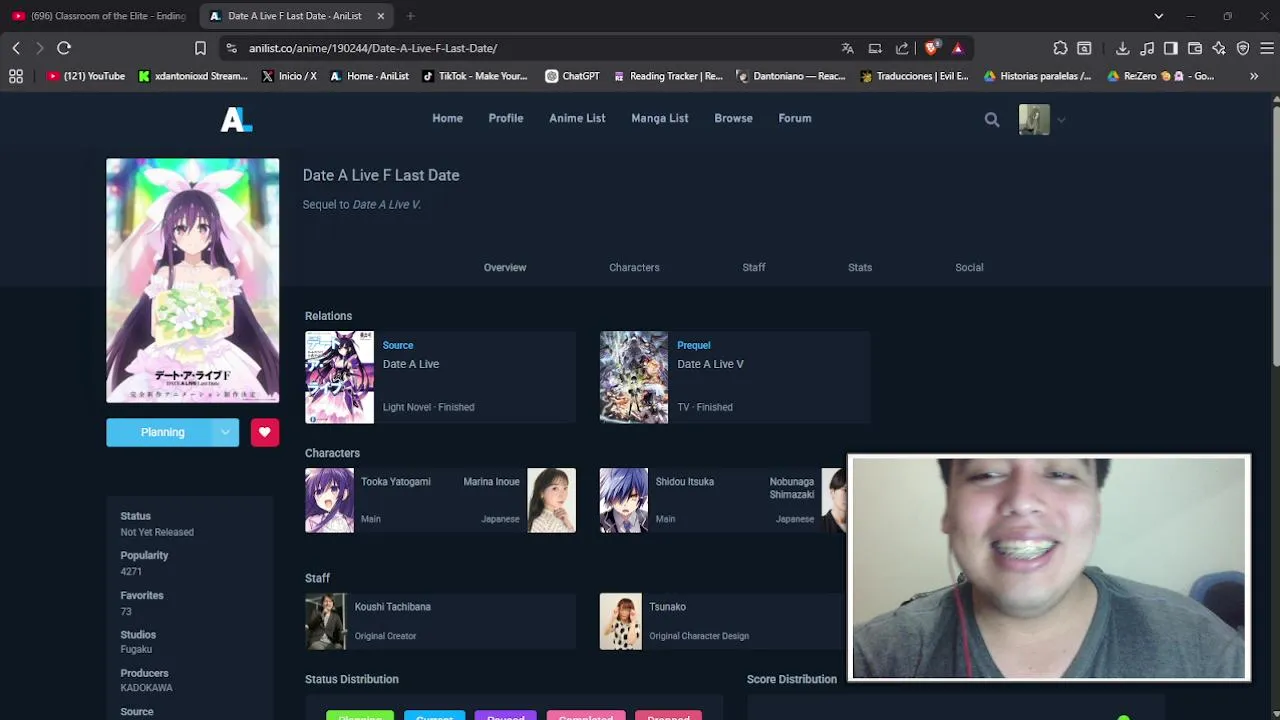Screen dimensions: 1280x720
Task: Switch to the Classroom of the Elite YouTube tab
Action: click(x=99, y=16)
